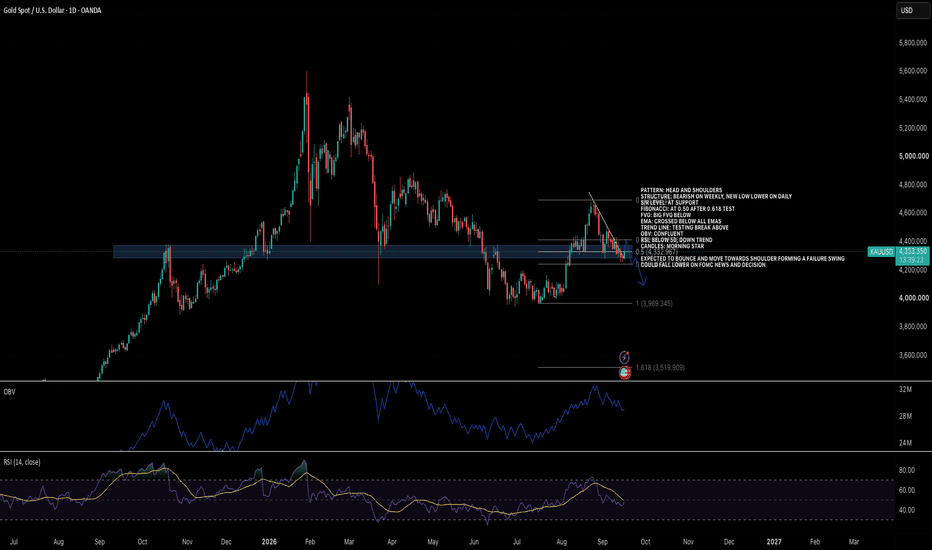Click the Gold Spot / U.S. Dollar chart title
This screenshot has width=932, height=550.
(x=52, y=11)
